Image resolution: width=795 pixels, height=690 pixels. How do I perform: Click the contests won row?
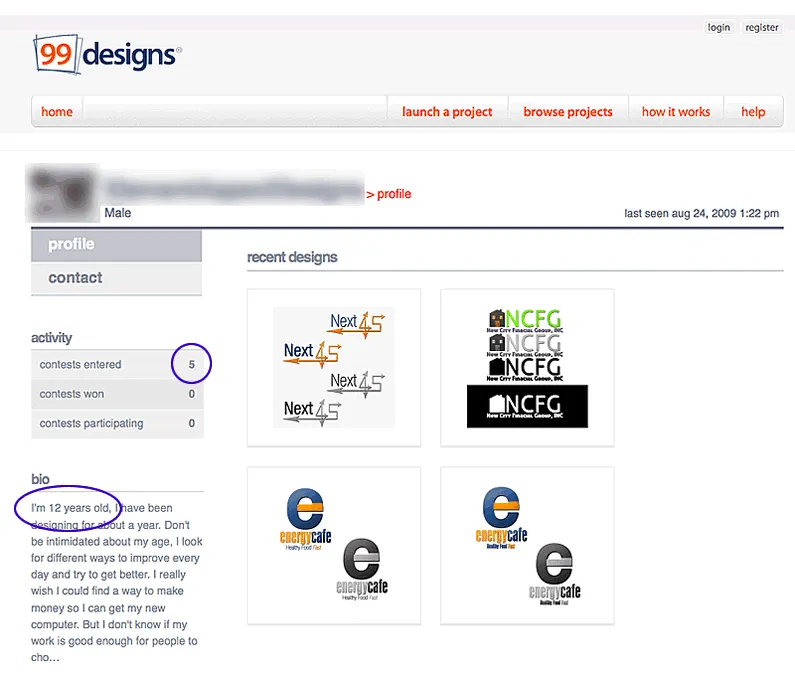point(117,394)
